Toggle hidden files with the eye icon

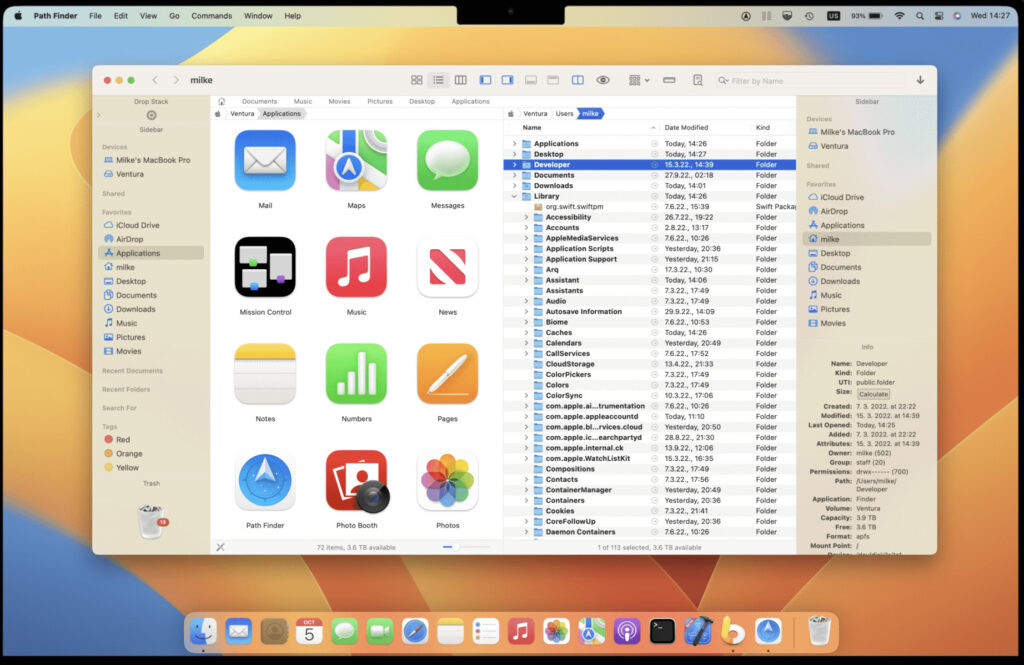pos(602,80)
